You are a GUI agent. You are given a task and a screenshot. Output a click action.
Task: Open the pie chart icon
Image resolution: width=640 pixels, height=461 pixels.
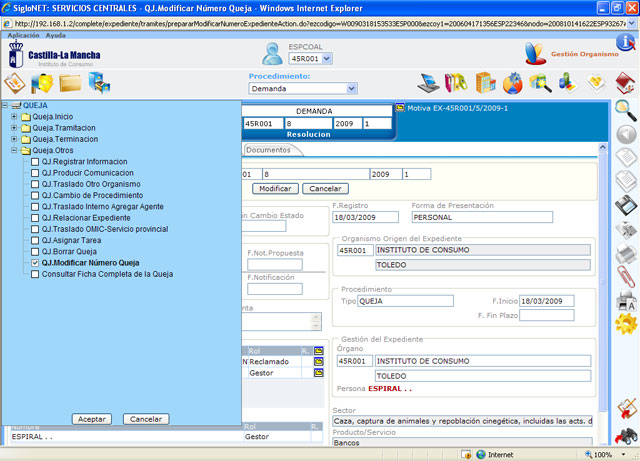[512, 83]
